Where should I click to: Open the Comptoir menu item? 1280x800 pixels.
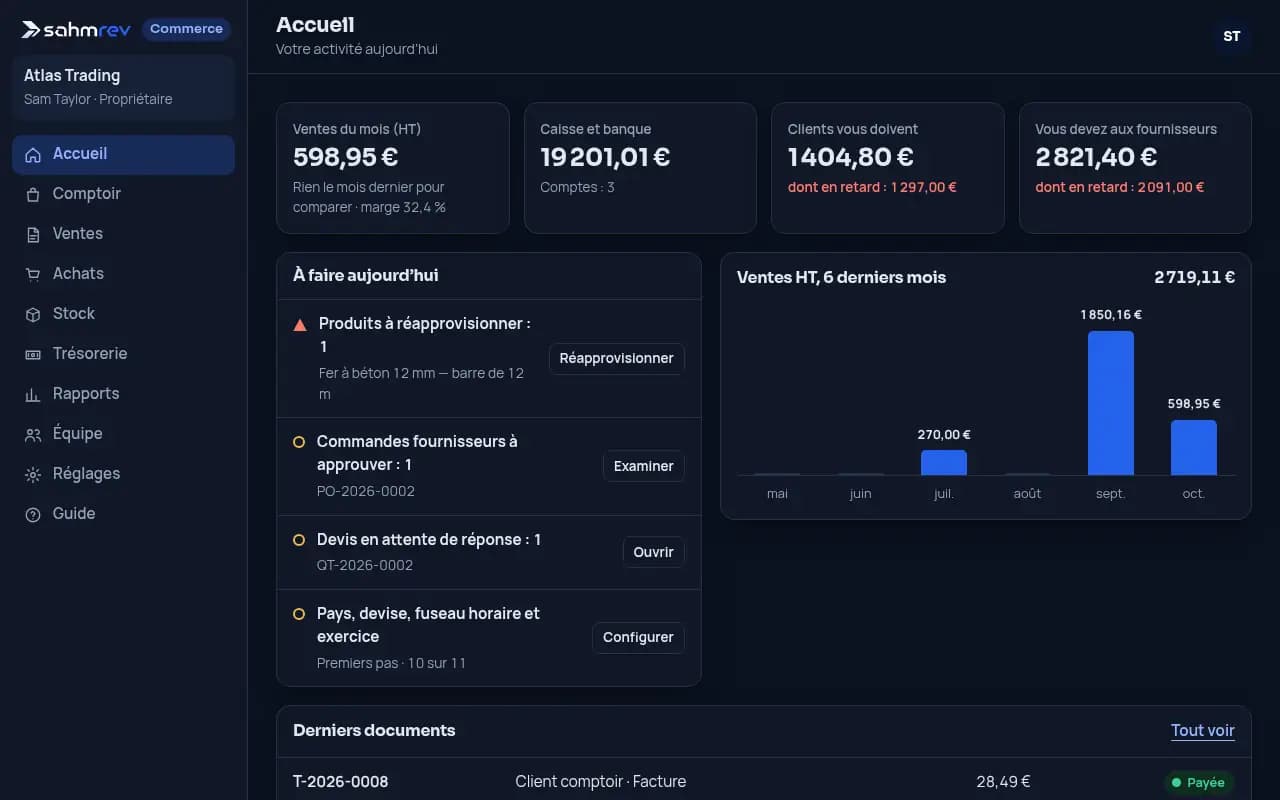[x=123, y=194]
